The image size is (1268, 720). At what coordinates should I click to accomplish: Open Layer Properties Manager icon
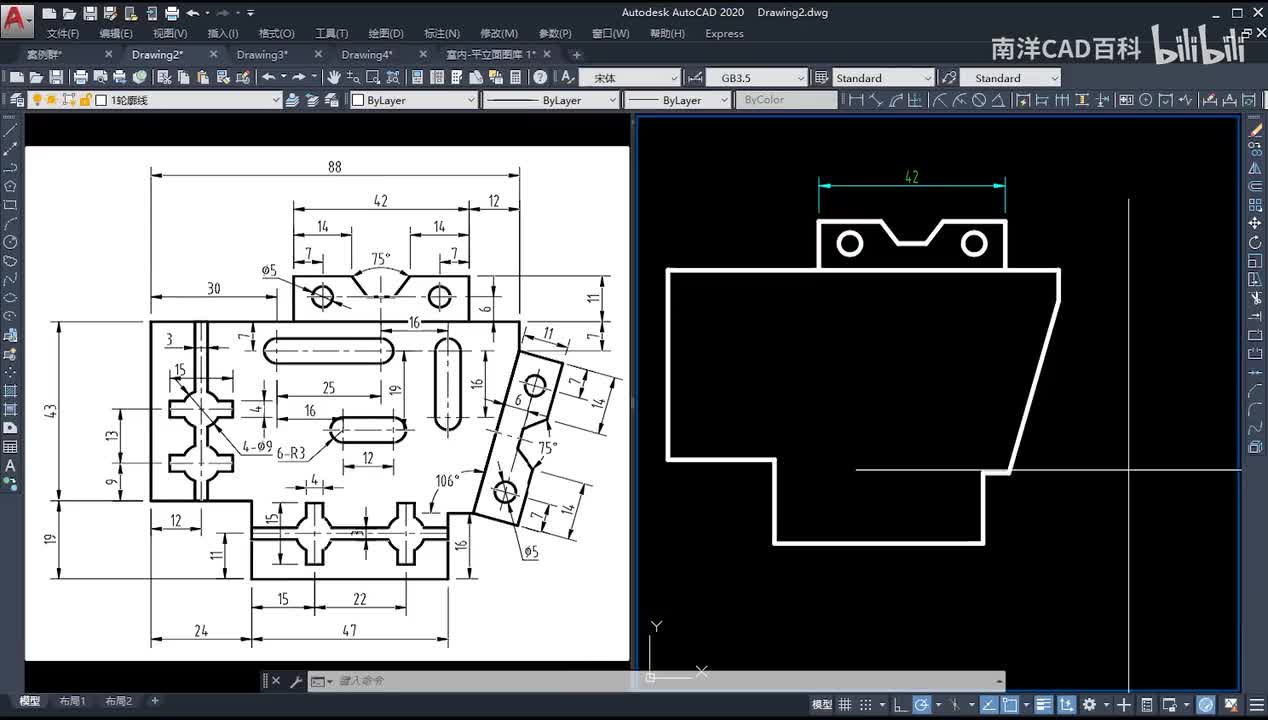point(16,100)
